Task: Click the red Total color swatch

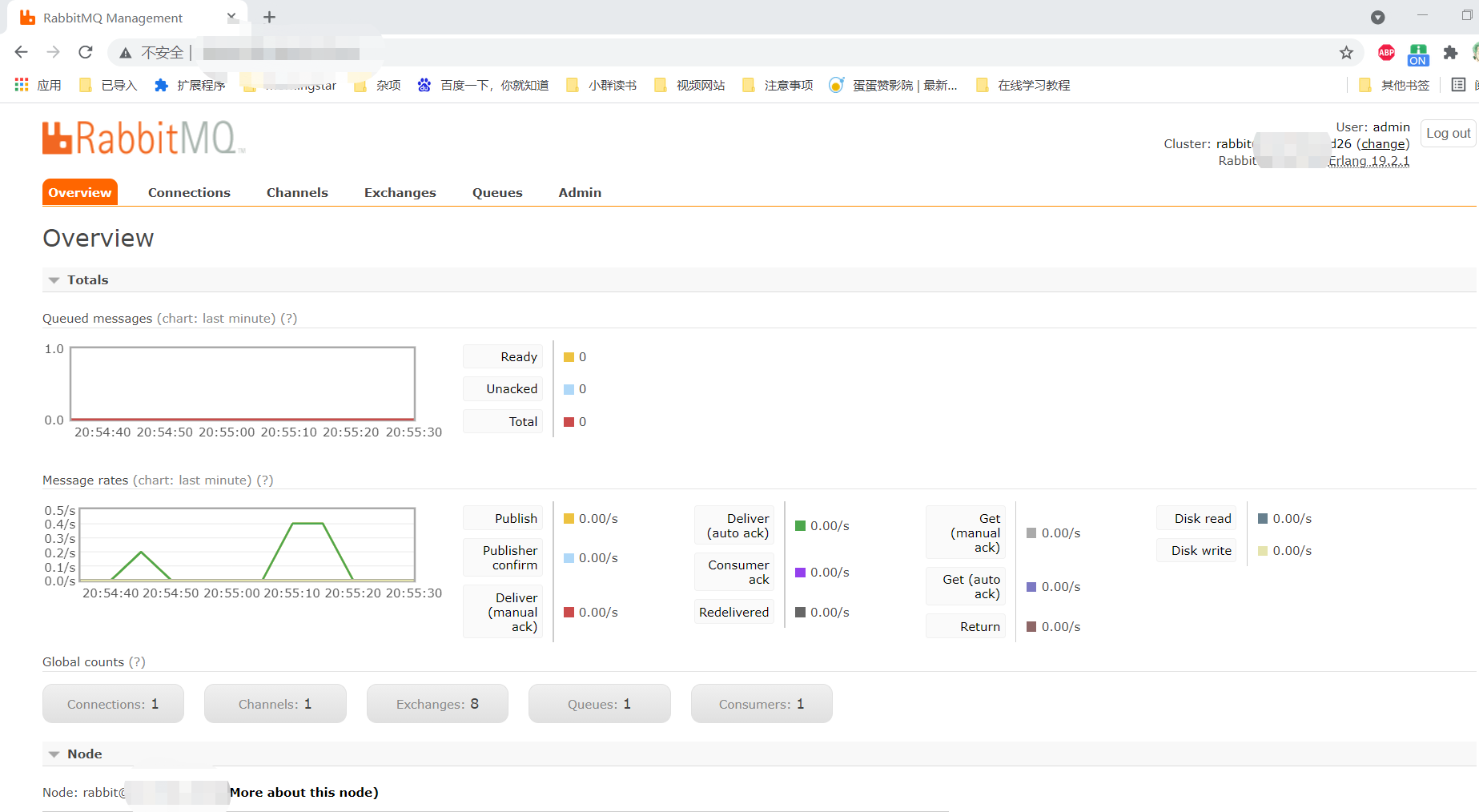Action: click(x=569, y=422)
